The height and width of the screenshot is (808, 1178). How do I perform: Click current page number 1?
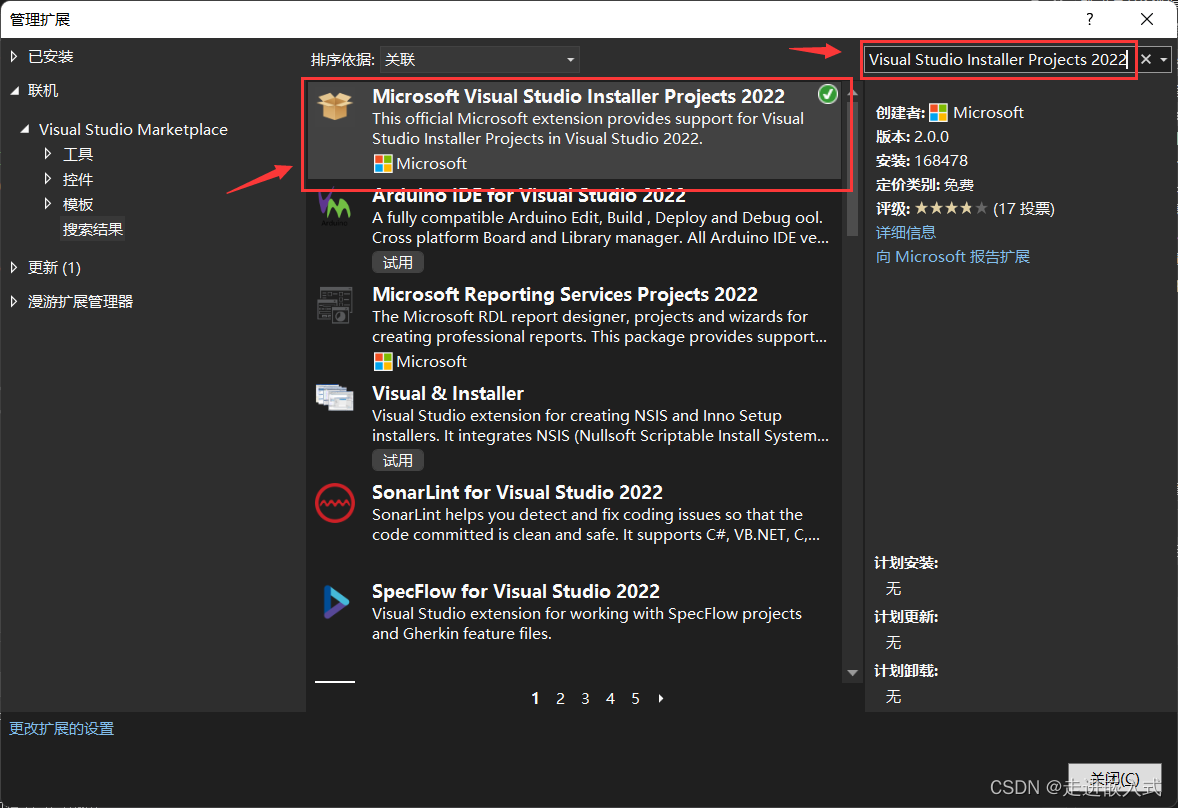(535, 698)
